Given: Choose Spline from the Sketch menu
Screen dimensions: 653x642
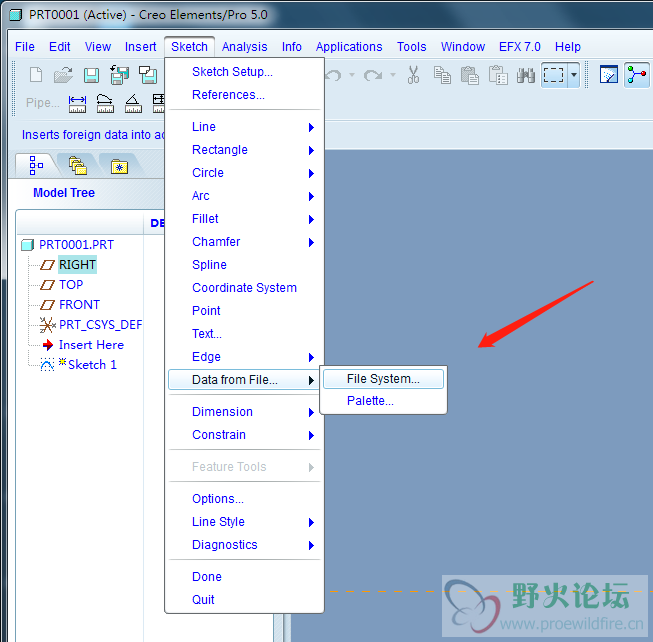Looking at the screenshot, I should (x=244, y=265).
